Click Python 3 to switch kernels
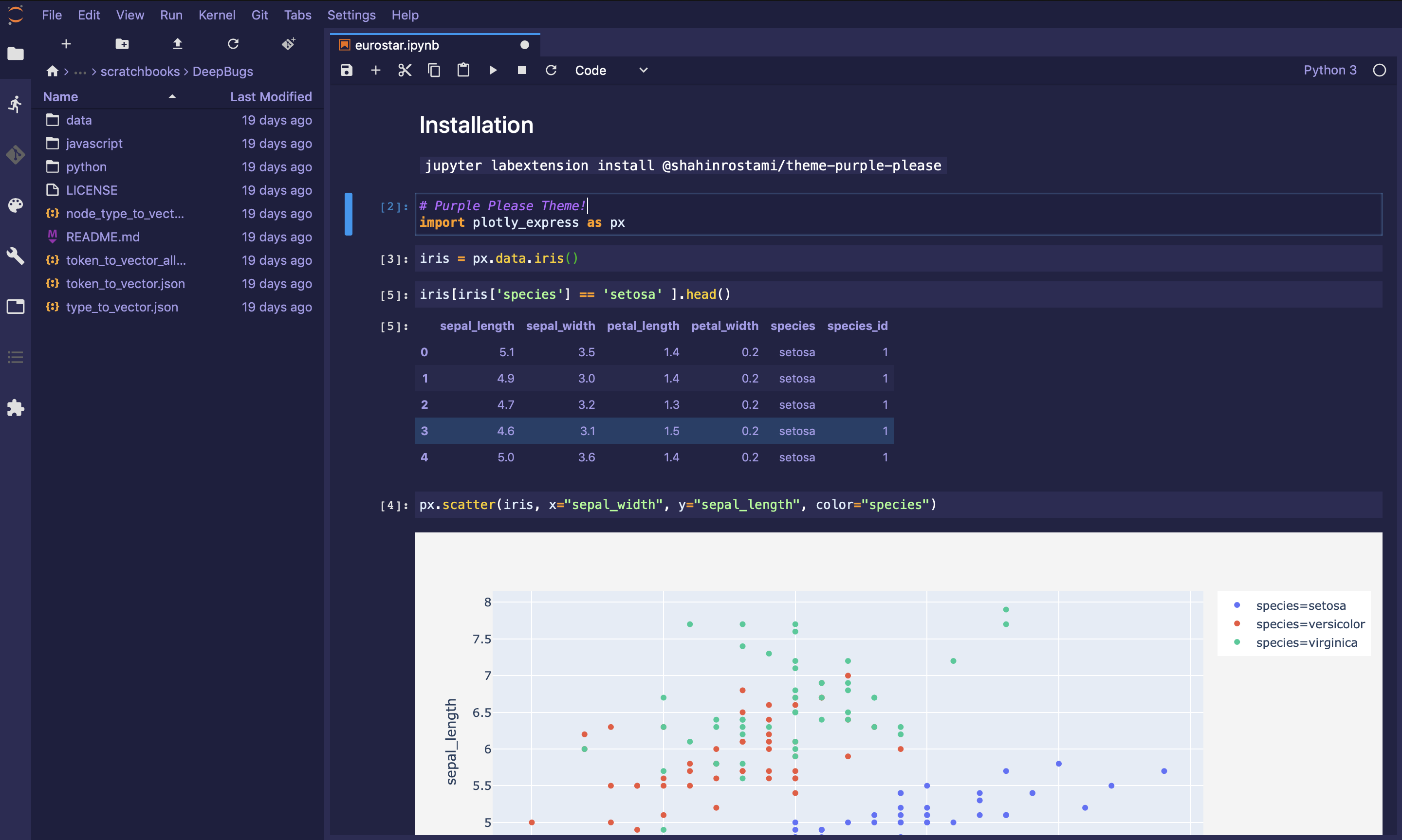The height and width of the screenshot is (840, 1402). point(1329,70)
